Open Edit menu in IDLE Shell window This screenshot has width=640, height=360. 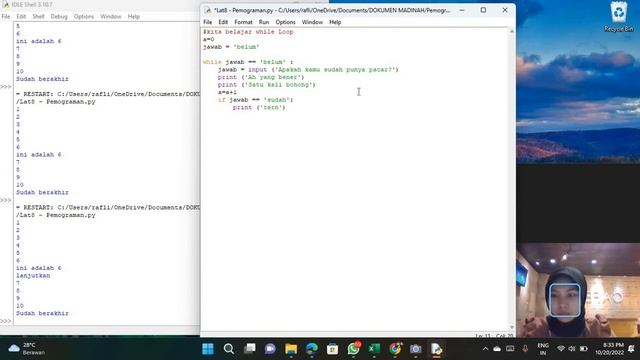click(21, 16)
